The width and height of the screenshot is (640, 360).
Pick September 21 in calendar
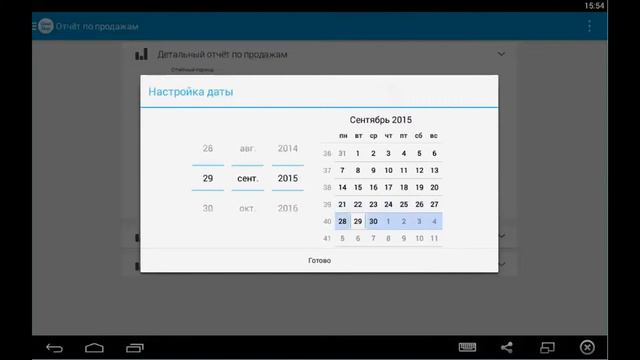[342, 204]
